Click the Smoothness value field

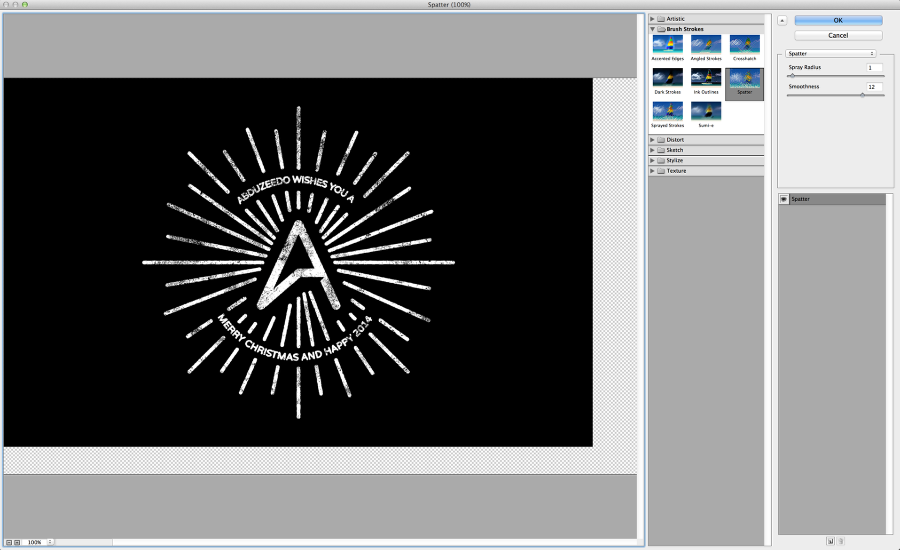tap(874, 87)
